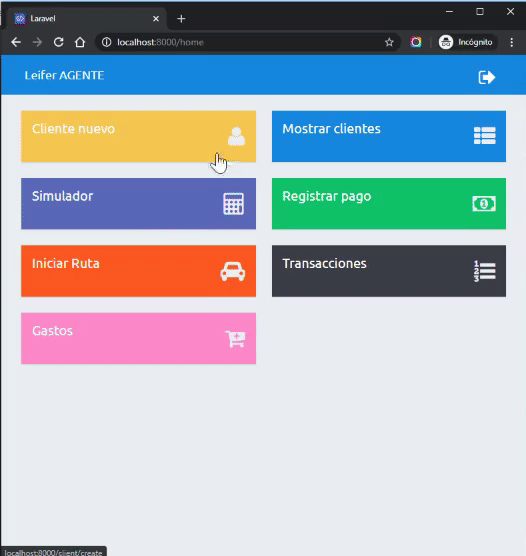Minimize the browser window
This screenshot has width=526, height=556.
[449, 12]
